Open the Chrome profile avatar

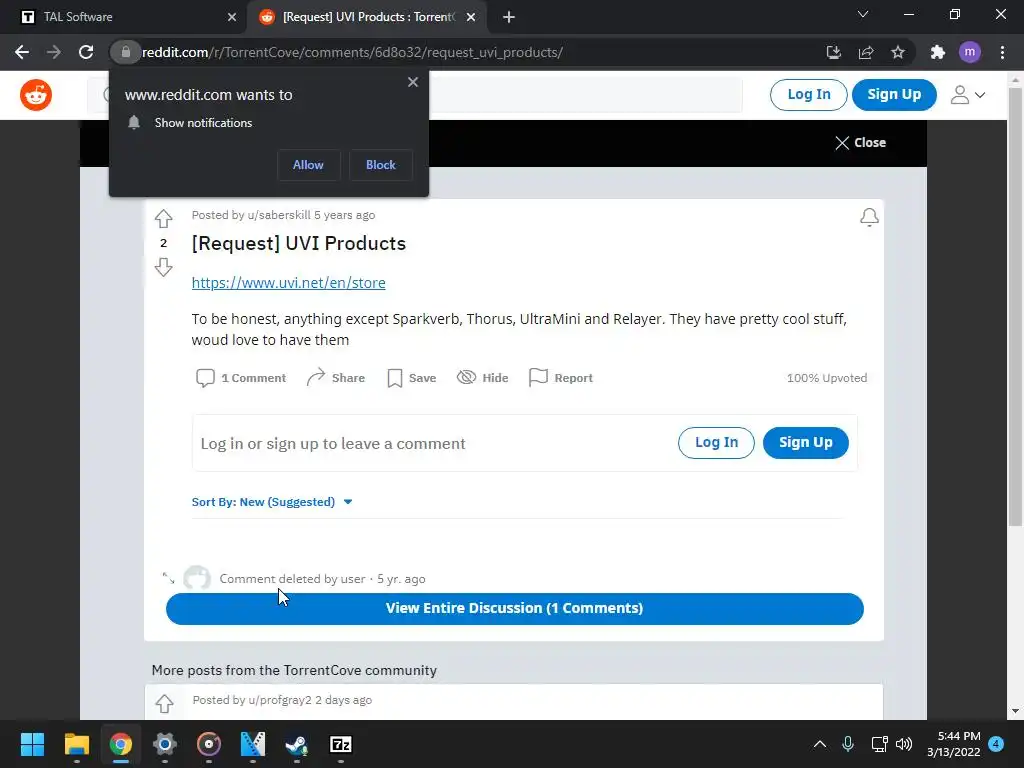[970, 52]
